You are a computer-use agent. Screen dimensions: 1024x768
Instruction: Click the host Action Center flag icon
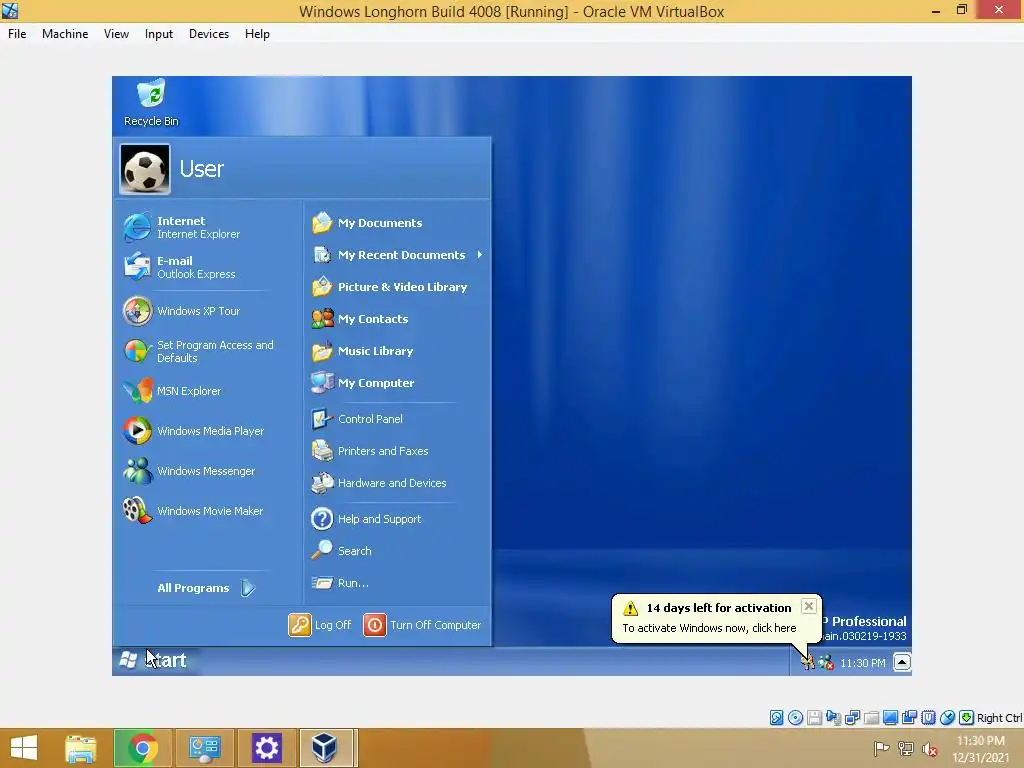(x=881, y=748)
